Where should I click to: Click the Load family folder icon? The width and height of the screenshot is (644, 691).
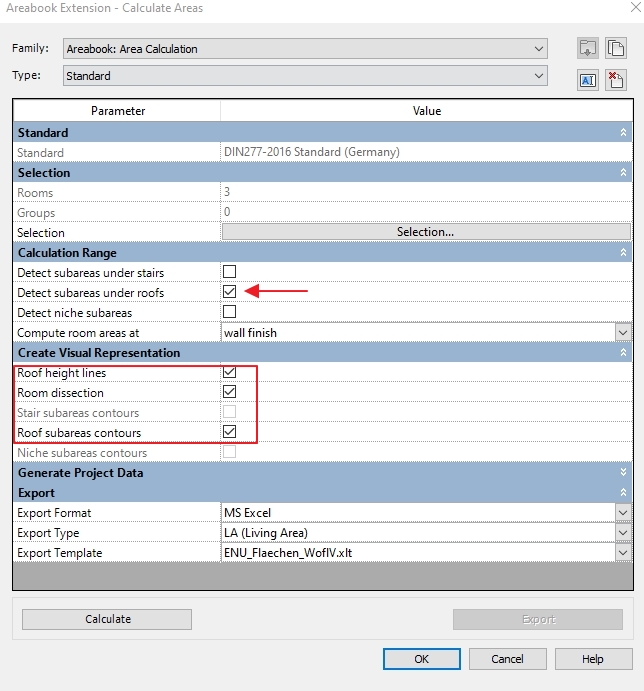(x=588, y=48)
